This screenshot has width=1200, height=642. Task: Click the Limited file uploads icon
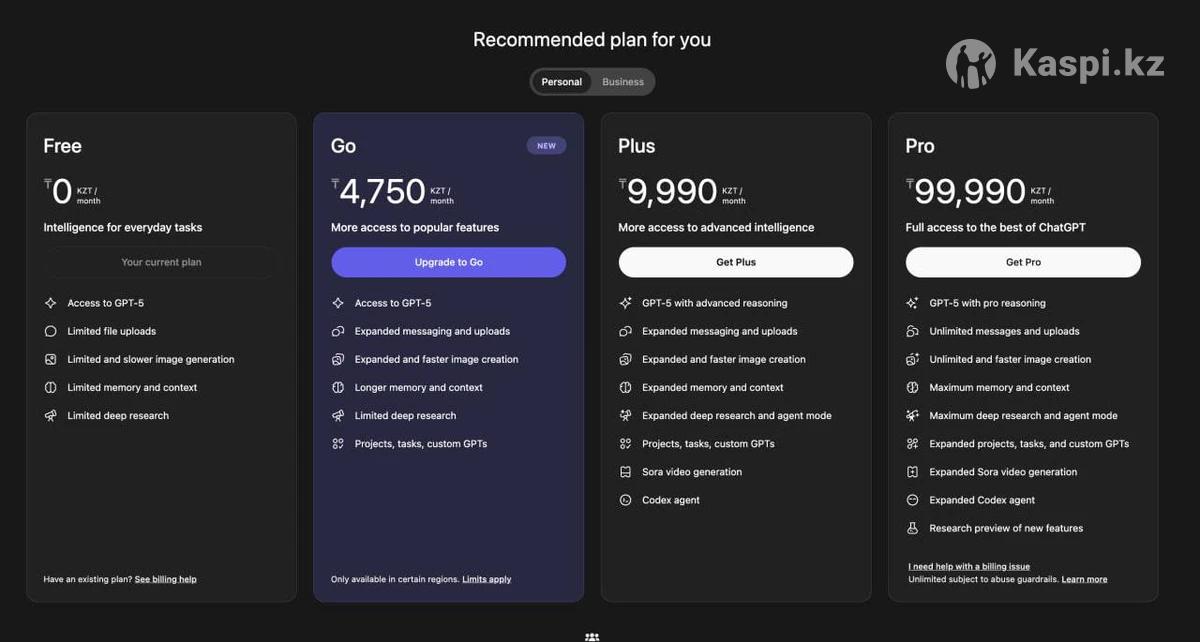pos(51,331)
